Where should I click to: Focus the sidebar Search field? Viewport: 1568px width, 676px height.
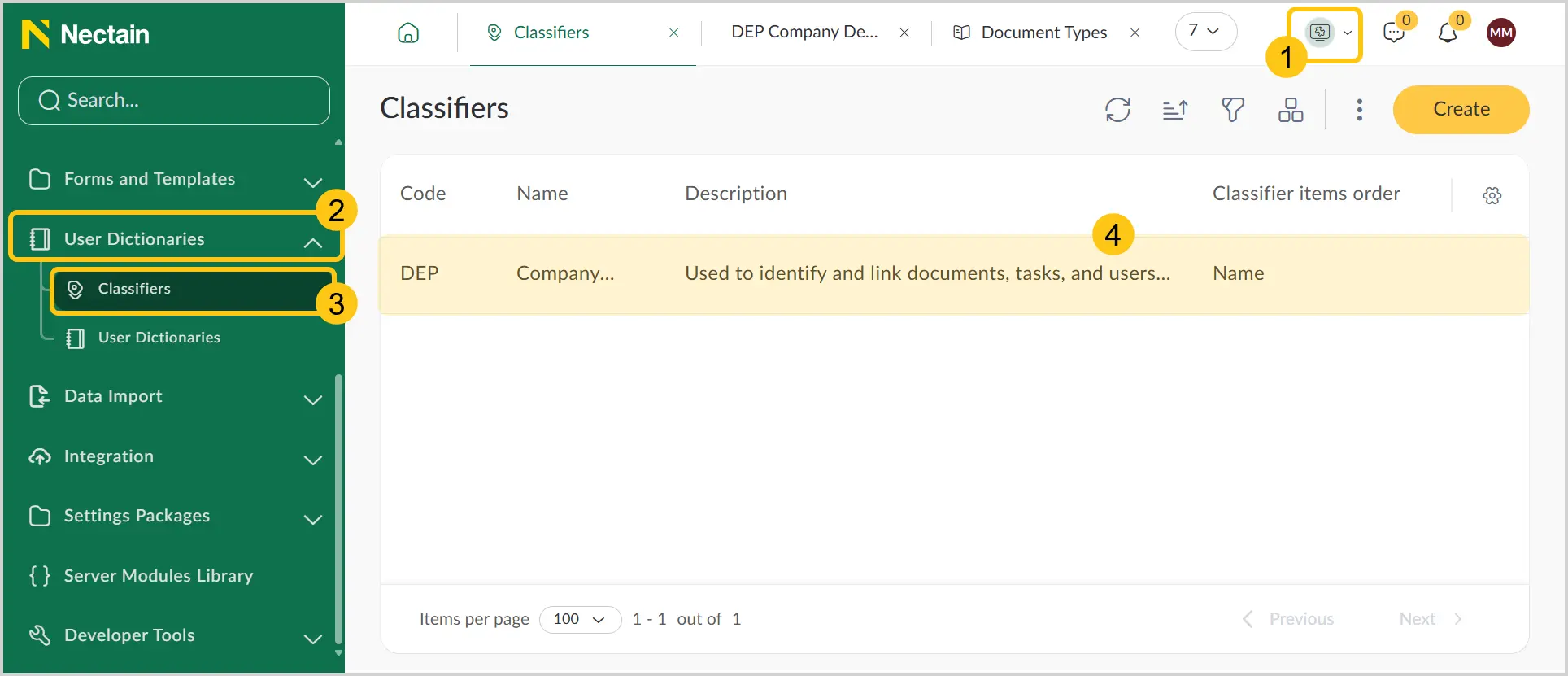point(174,101)
